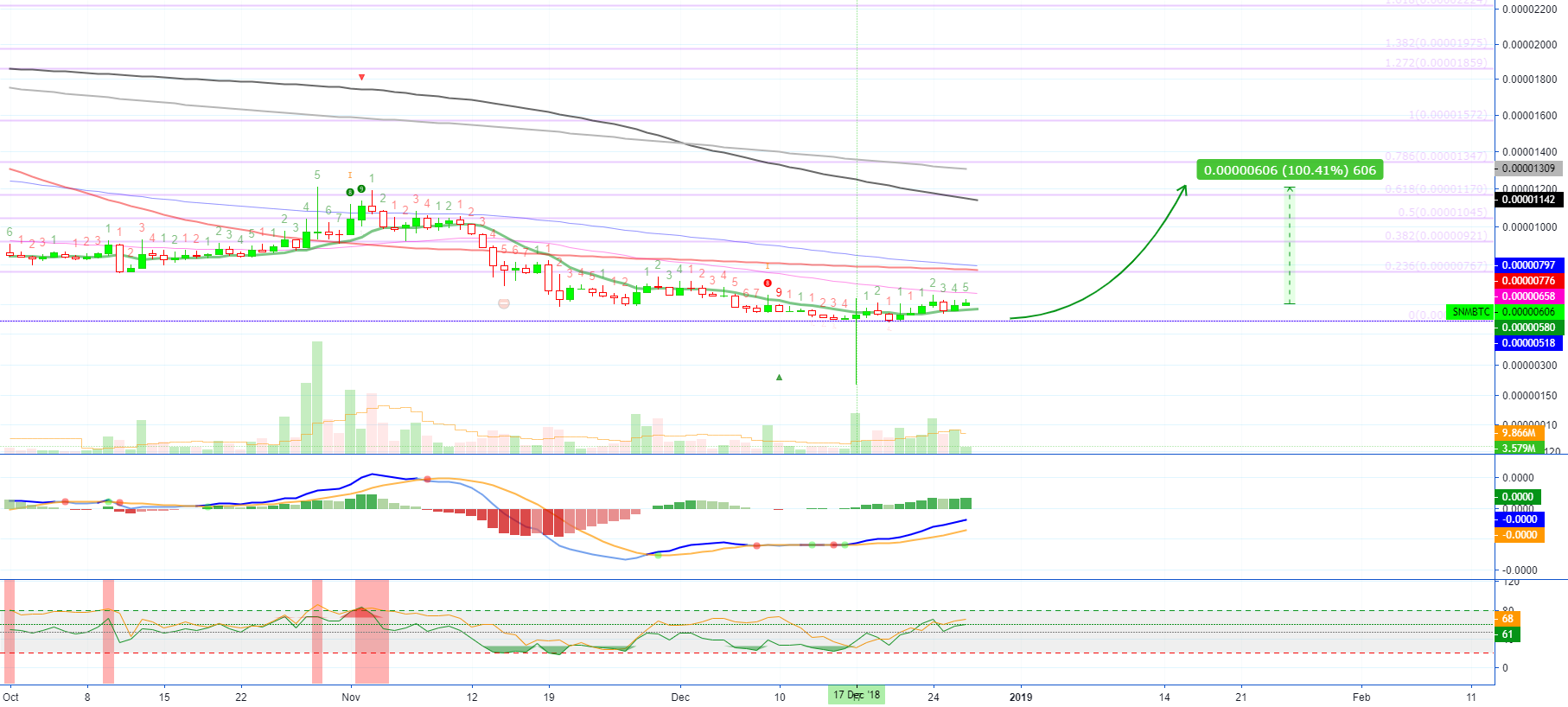The image size is (1568, 707).
Task: Click the 0.00001000 price scale value
Action: [1529, 227]
